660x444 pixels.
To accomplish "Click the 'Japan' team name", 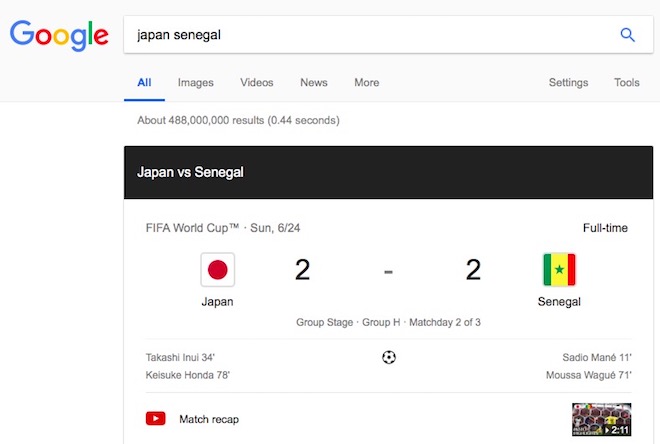I will click(217, 302).
